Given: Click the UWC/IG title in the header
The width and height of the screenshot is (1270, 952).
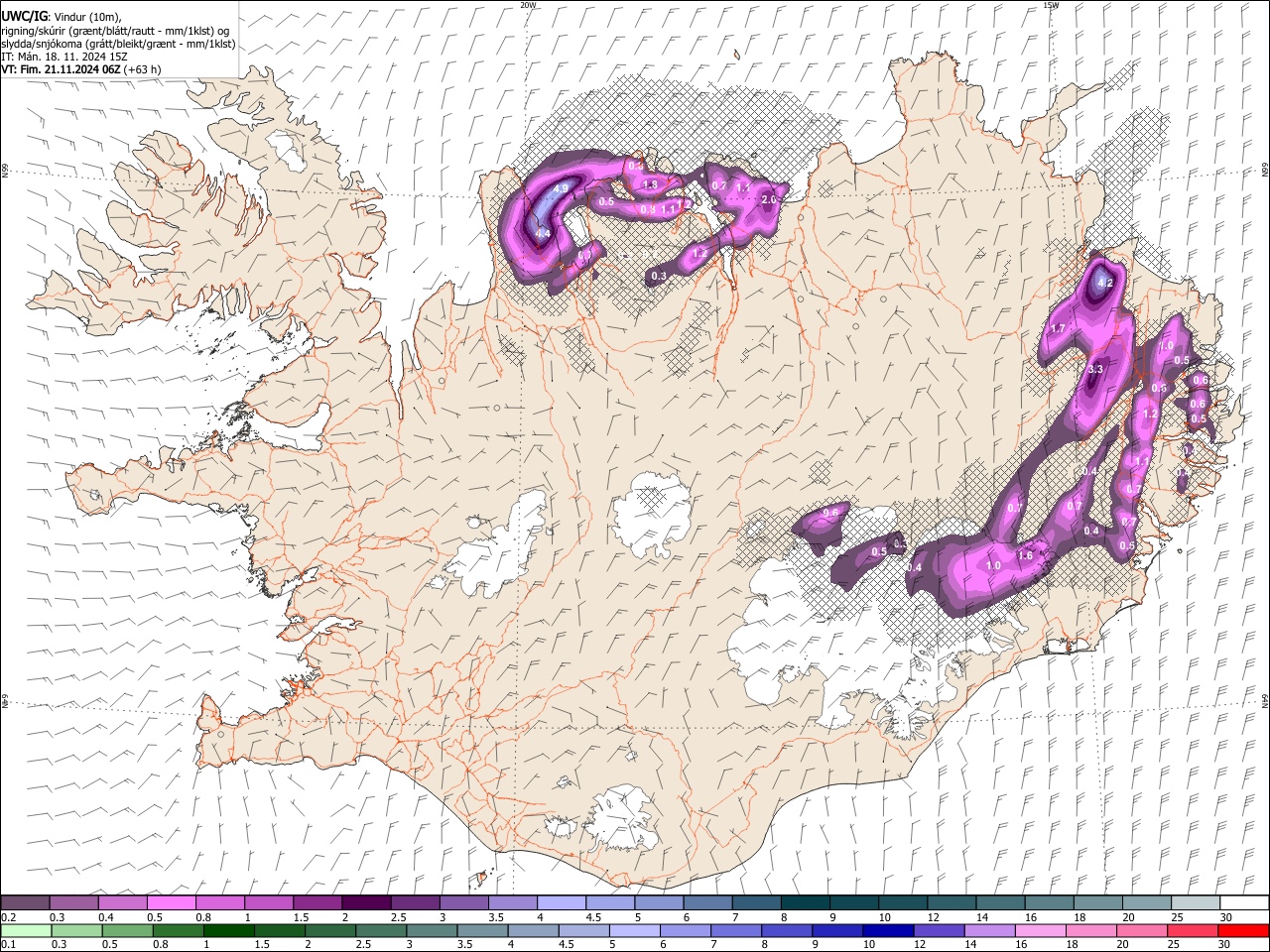Looking at the screenshot, I should [x=24, y=17].
